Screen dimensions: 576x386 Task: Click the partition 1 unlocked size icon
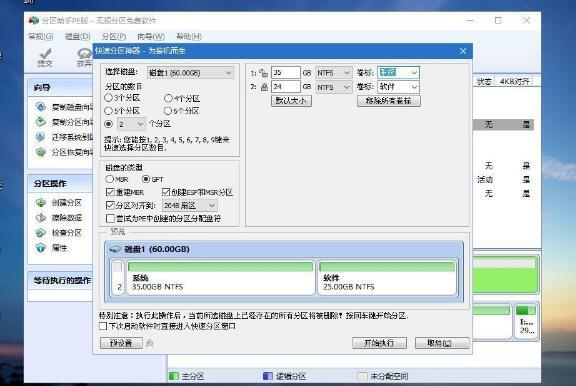[263, 73]
